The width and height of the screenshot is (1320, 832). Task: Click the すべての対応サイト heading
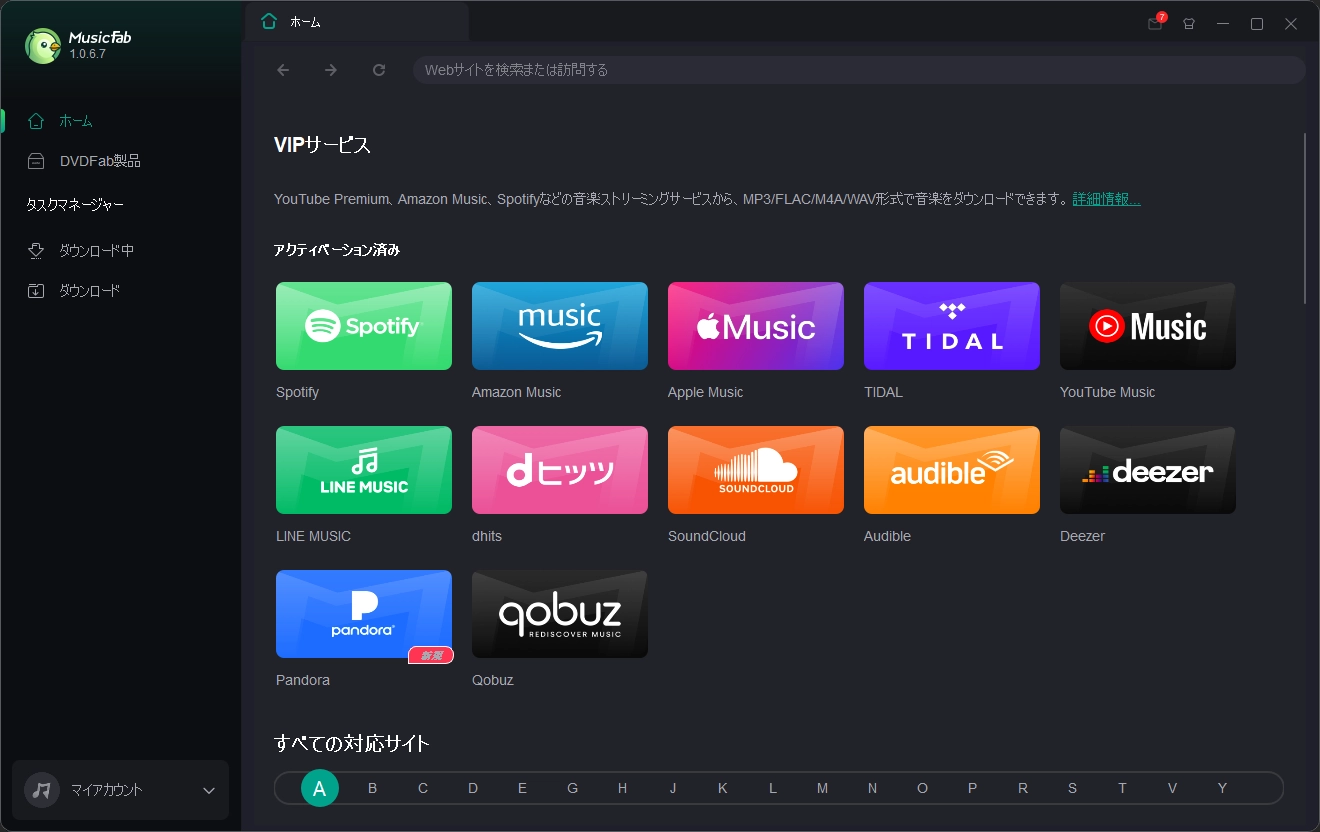[352, 743]
